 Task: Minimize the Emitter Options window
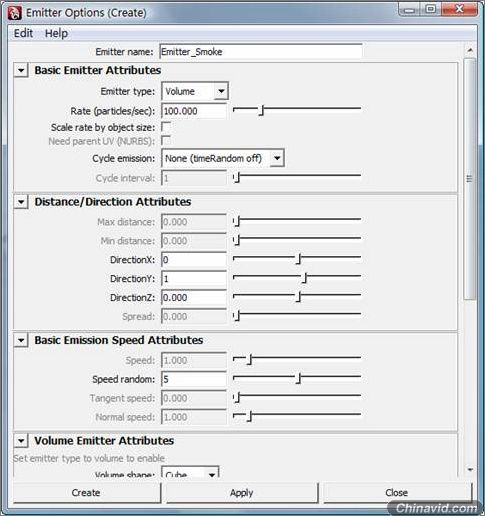coord(409,9)
